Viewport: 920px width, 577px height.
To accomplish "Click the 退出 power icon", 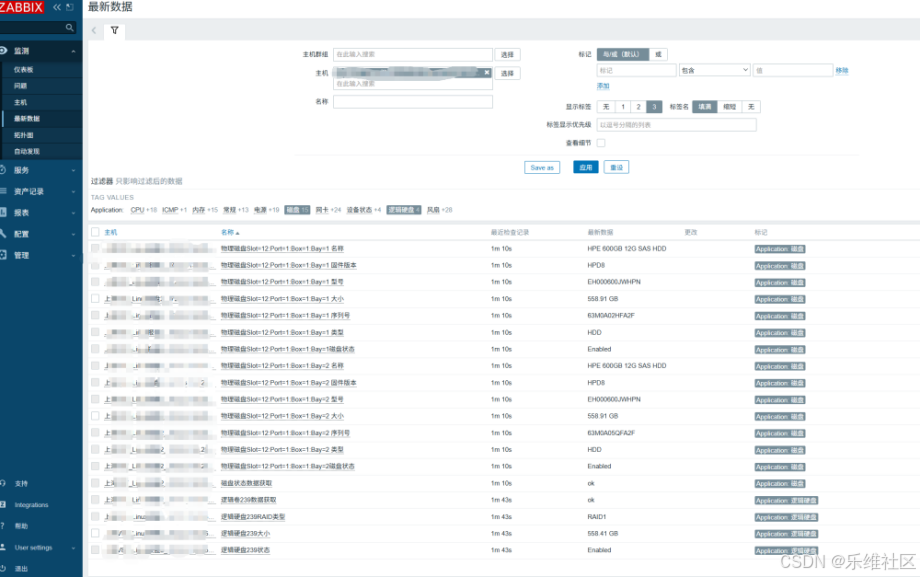I will [4, 568].
